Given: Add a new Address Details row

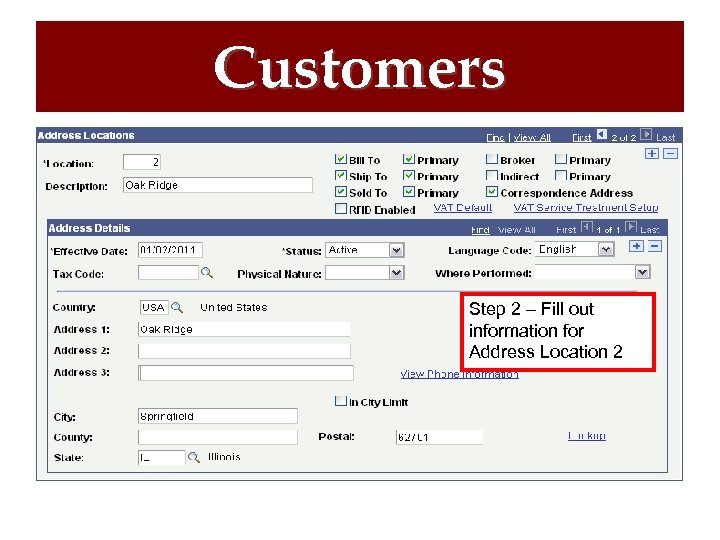Looking at the screenshot, I should click(636, 247).
